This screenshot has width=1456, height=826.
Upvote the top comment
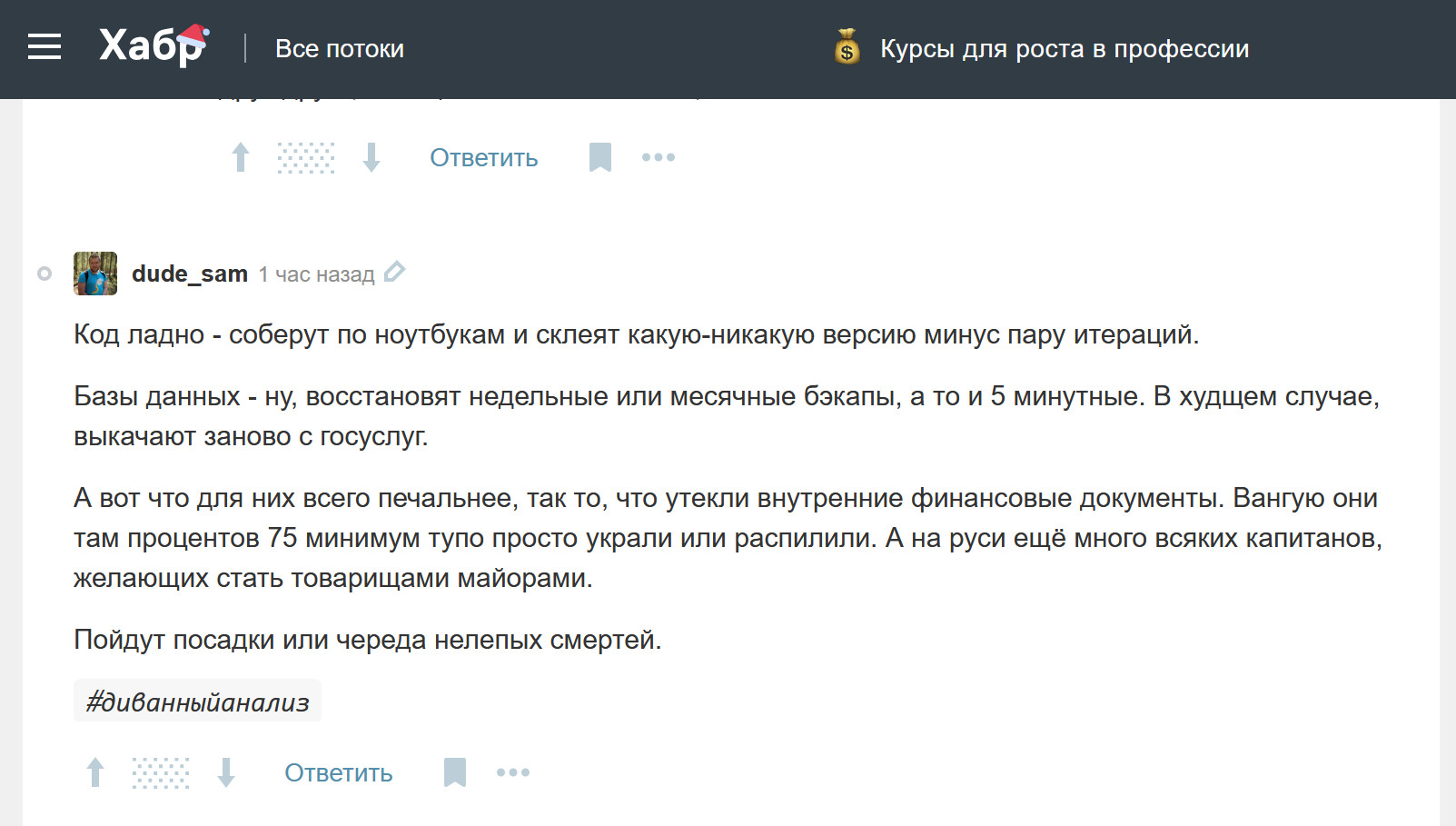point(241,157)
